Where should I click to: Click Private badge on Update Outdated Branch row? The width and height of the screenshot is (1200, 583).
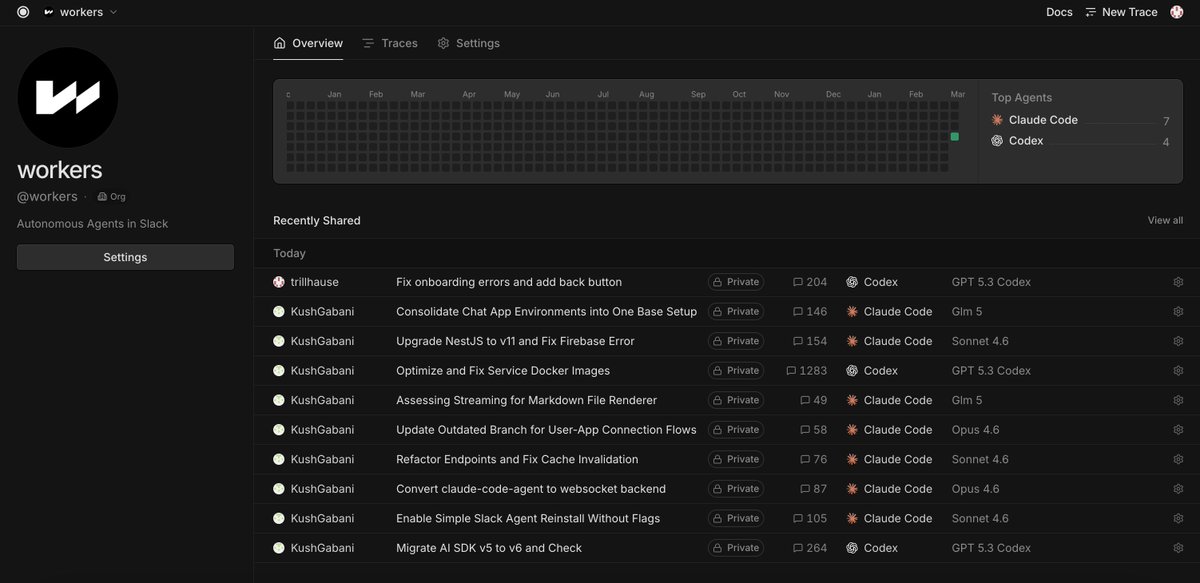[x=736, y=429]
